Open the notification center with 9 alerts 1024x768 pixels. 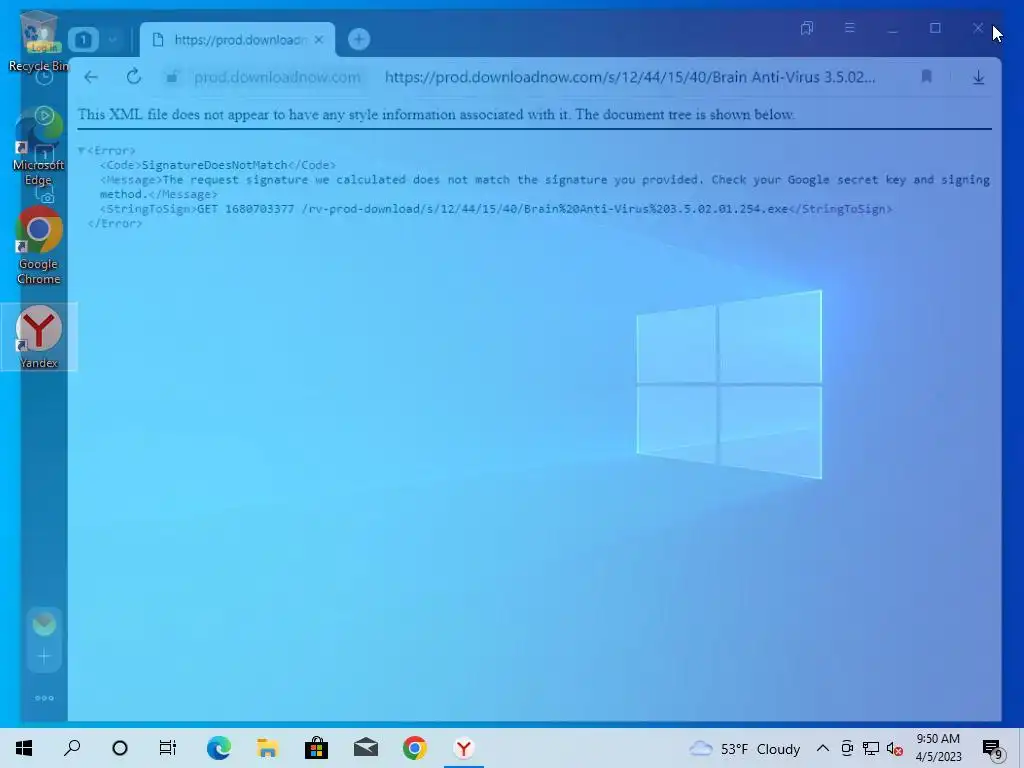(993, 749)
